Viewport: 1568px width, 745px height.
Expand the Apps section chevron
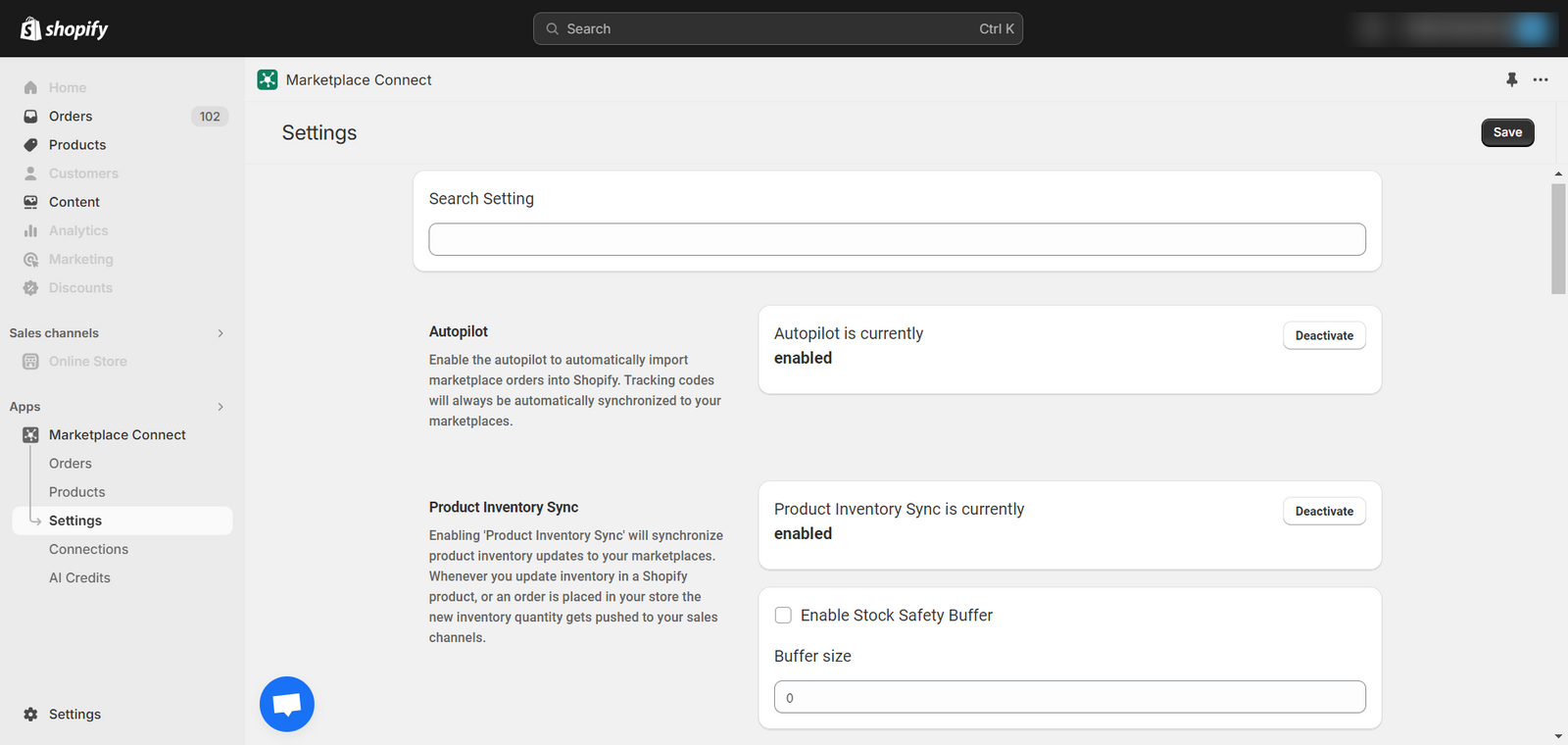click(x=220, y=407)
